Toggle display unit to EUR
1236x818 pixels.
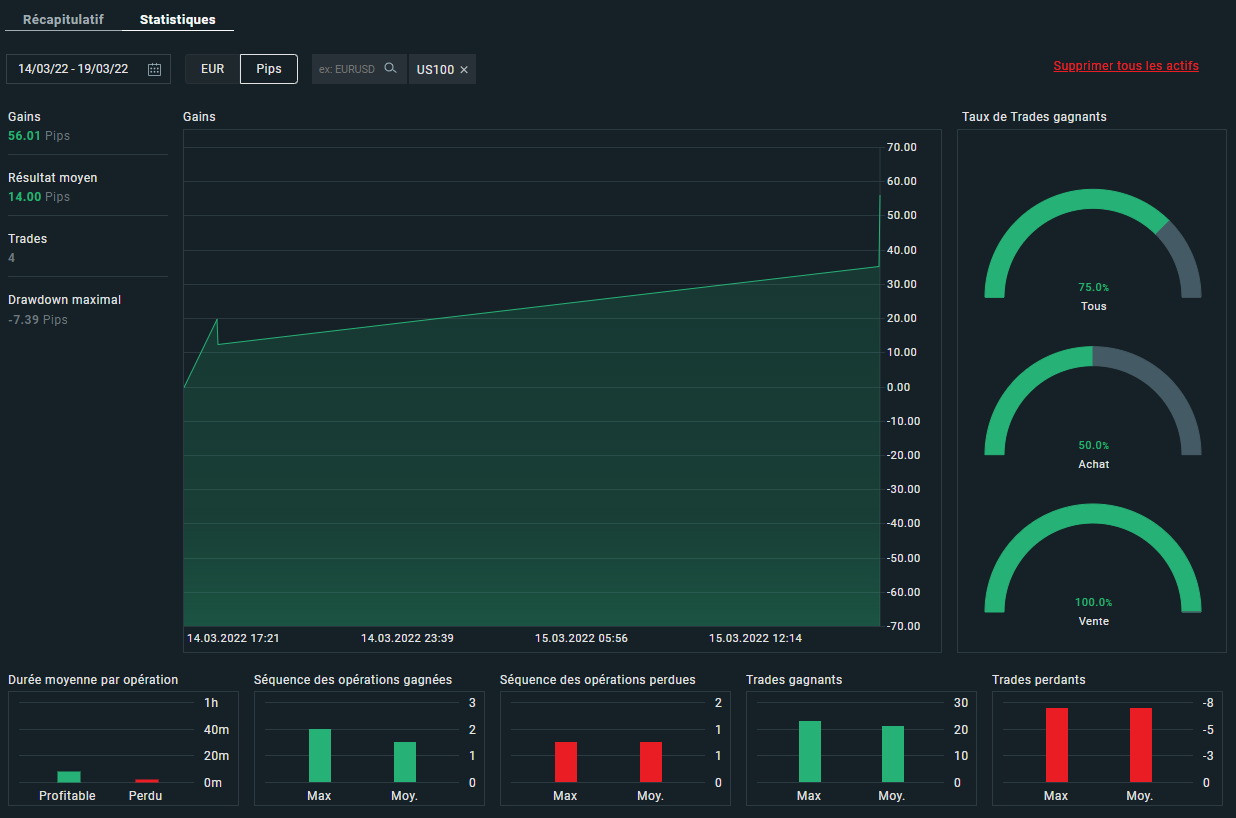212,69
